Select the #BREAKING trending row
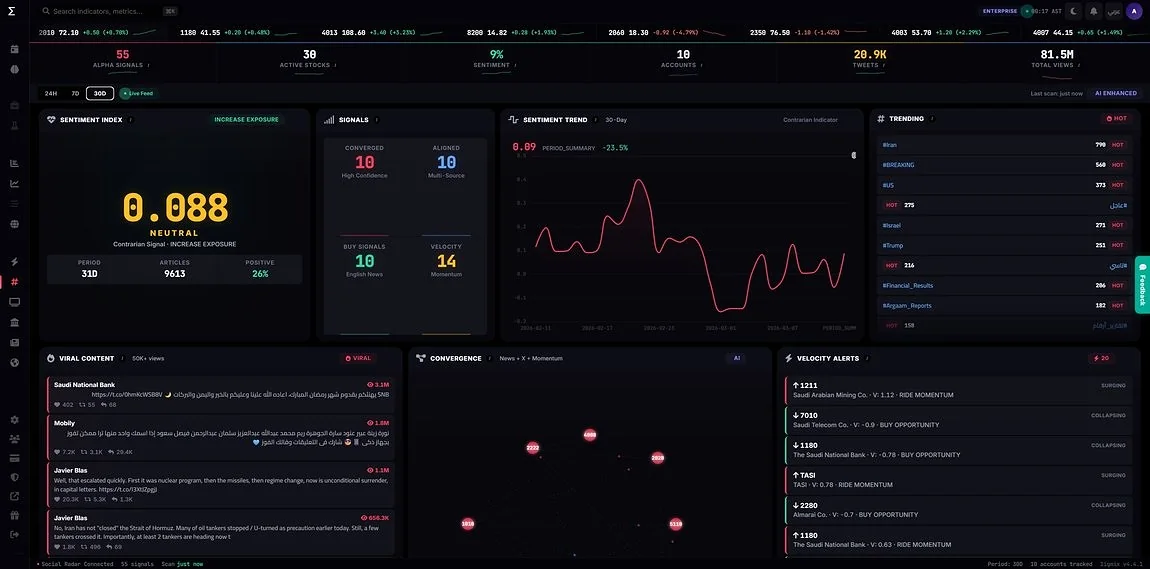Screen dimensions: 1150x569 coord(1004,165)
